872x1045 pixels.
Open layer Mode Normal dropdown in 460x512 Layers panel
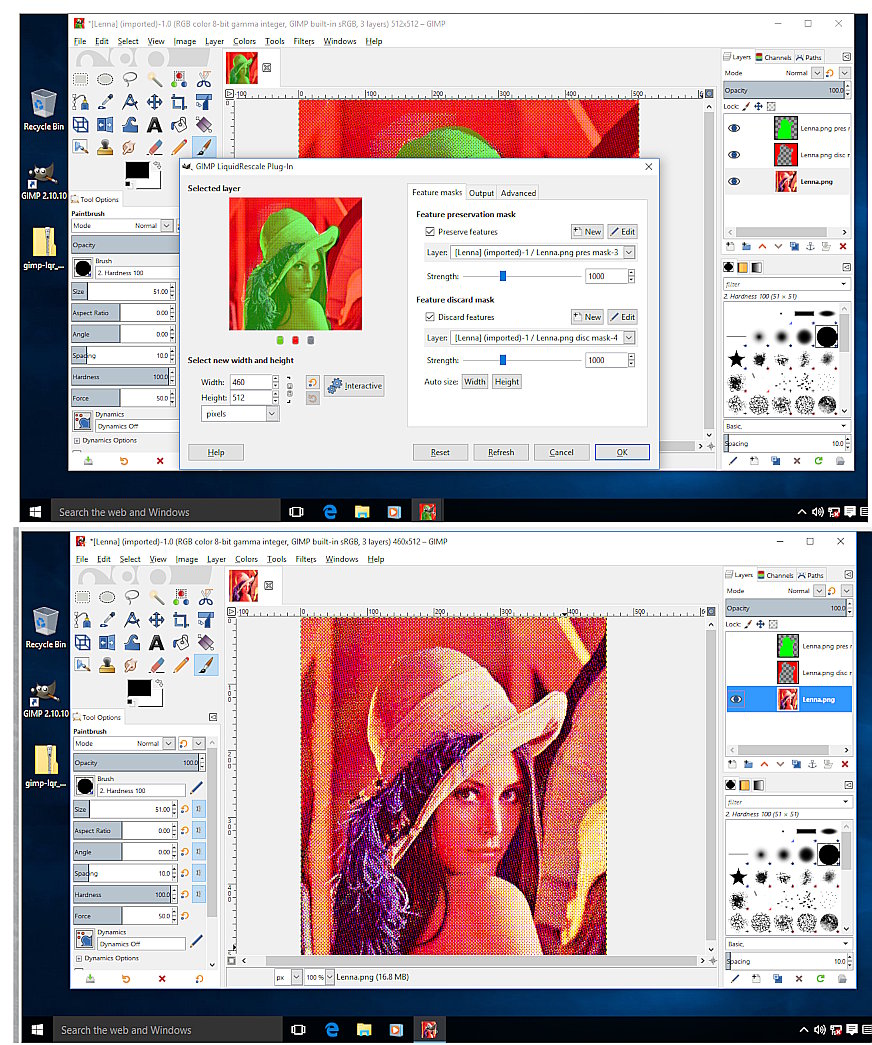coord(819,590)
